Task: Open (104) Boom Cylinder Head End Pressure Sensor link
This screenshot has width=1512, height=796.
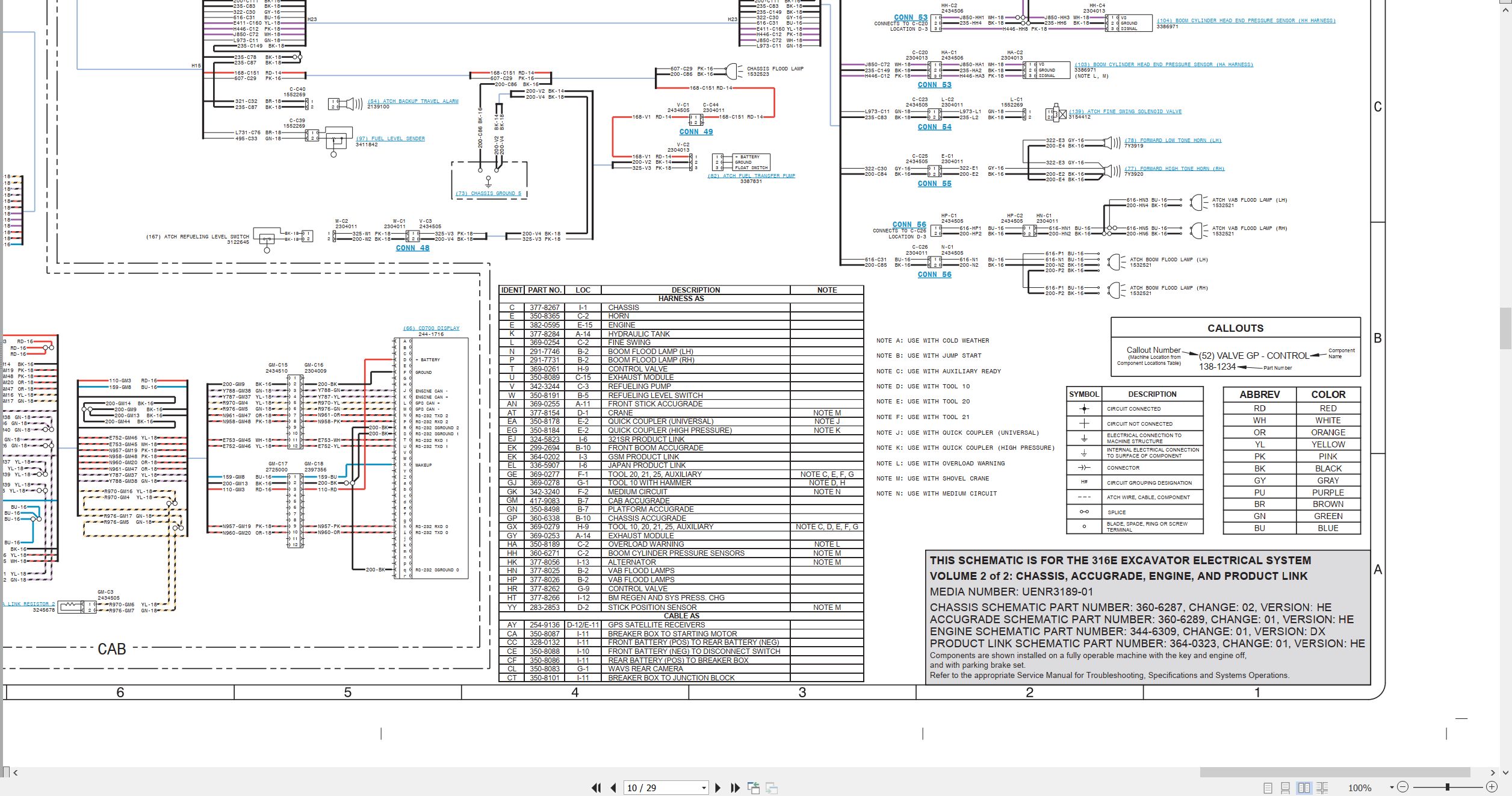Action: [1246, 20]
